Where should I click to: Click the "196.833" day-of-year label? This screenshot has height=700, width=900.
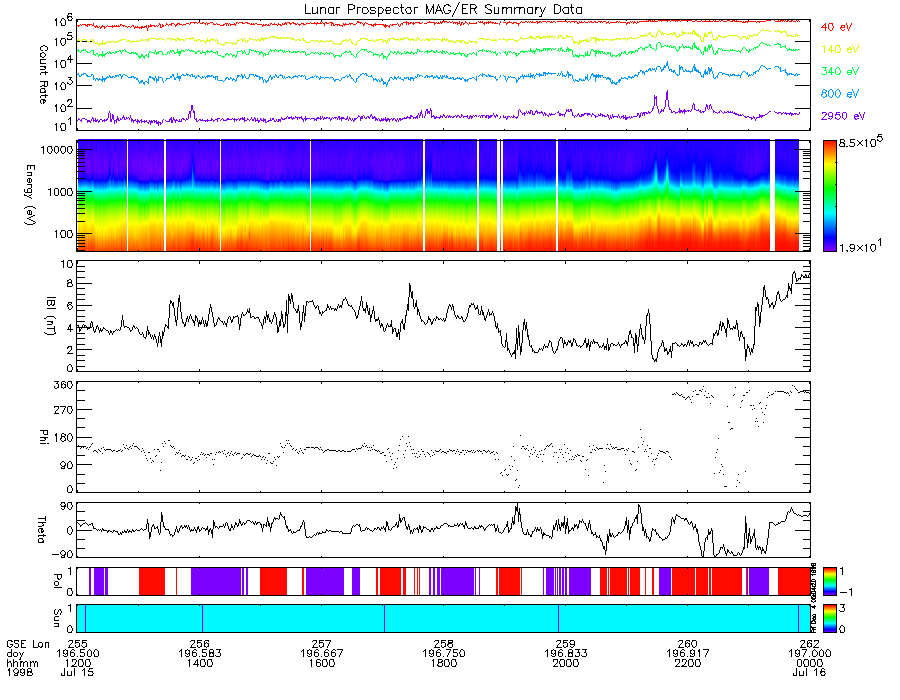[565, 654]
